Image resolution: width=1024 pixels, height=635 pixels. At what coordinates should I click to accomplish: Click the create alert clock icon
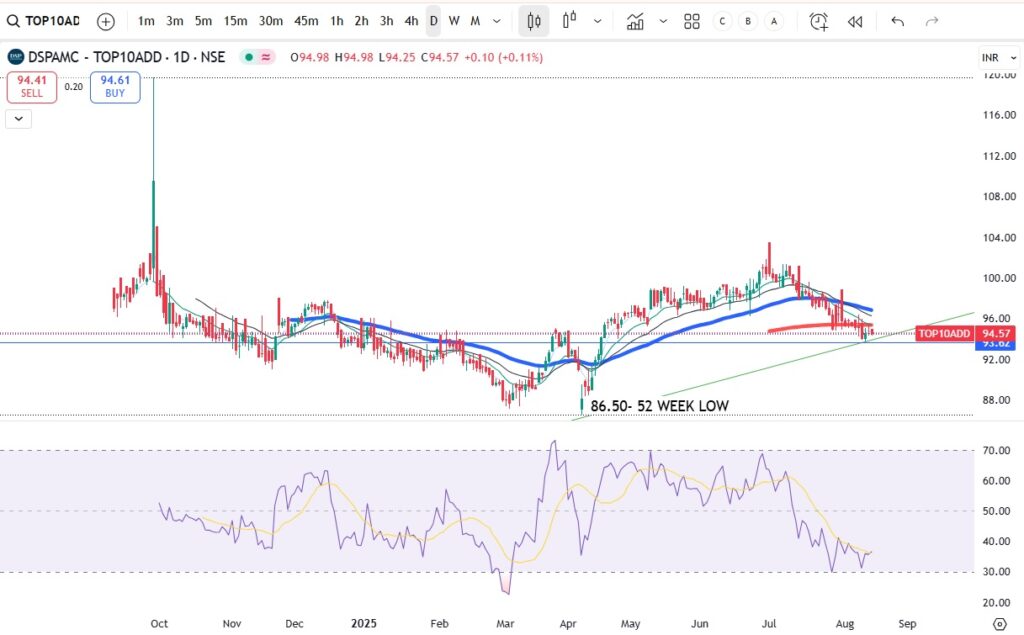[x=819, y=21]
